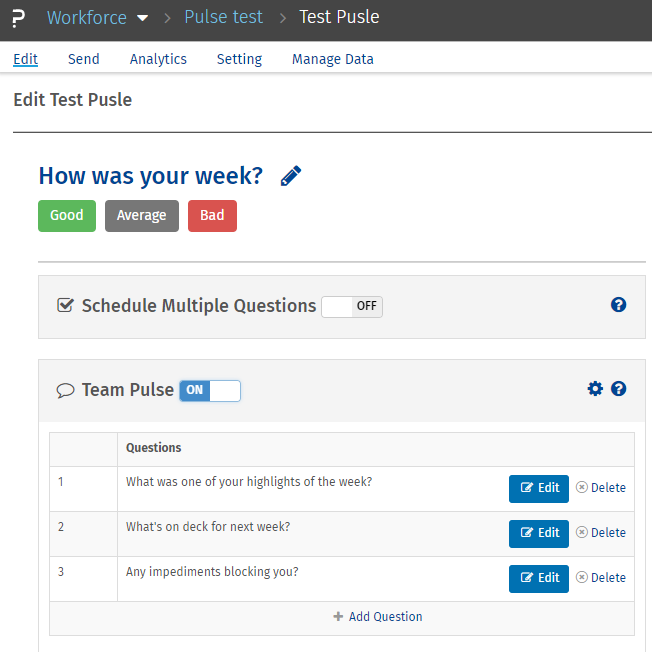Delete the impediments question
Screen dimensions: 652x652
tap(601, 578)
